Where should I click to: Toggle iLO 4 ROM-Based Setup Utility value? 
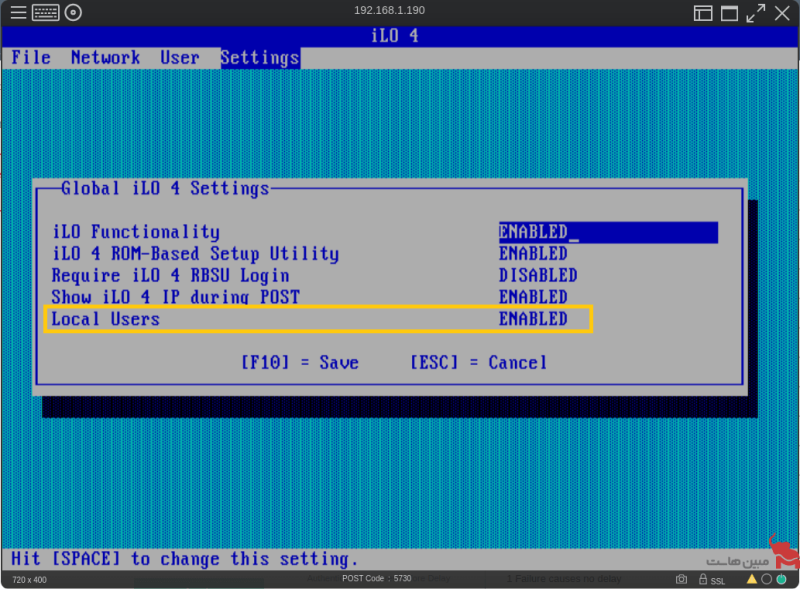[x=533, y=254]
